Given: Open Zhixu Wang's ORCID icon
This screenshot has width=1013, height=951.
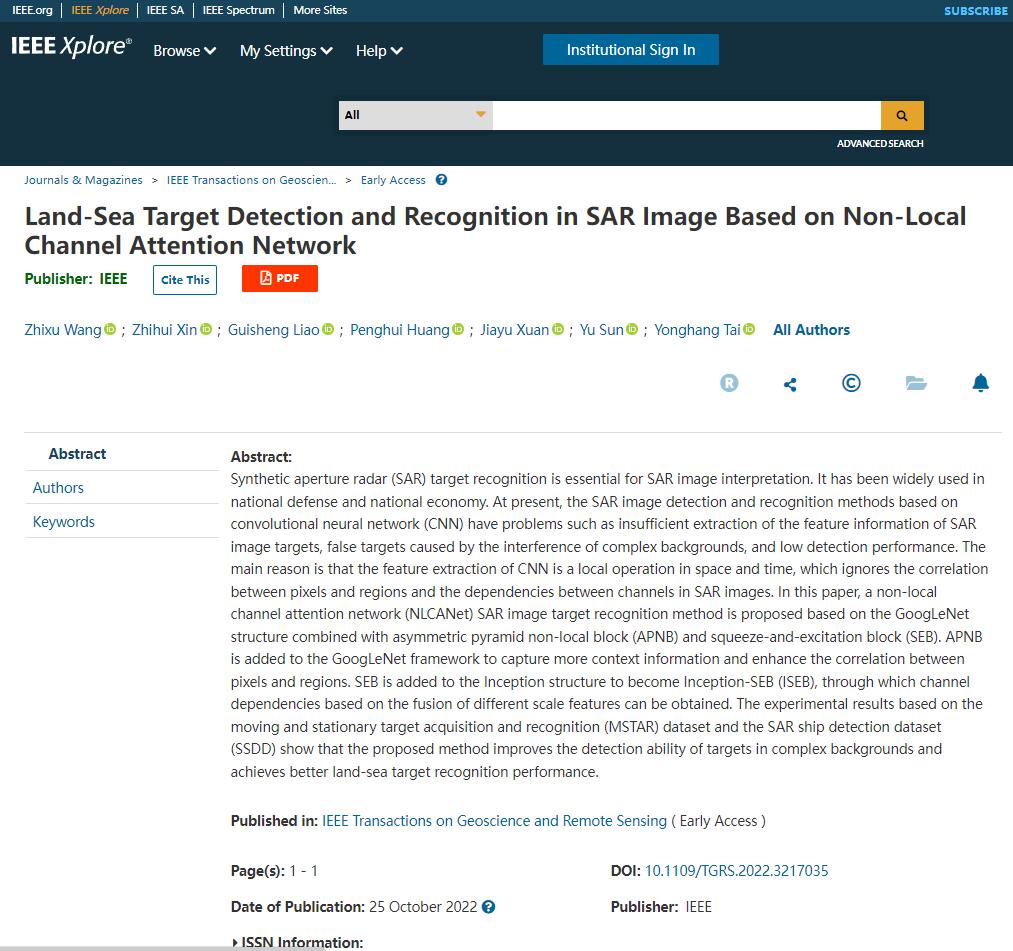Looking at the screenshot, I should [x=110, y=330].
